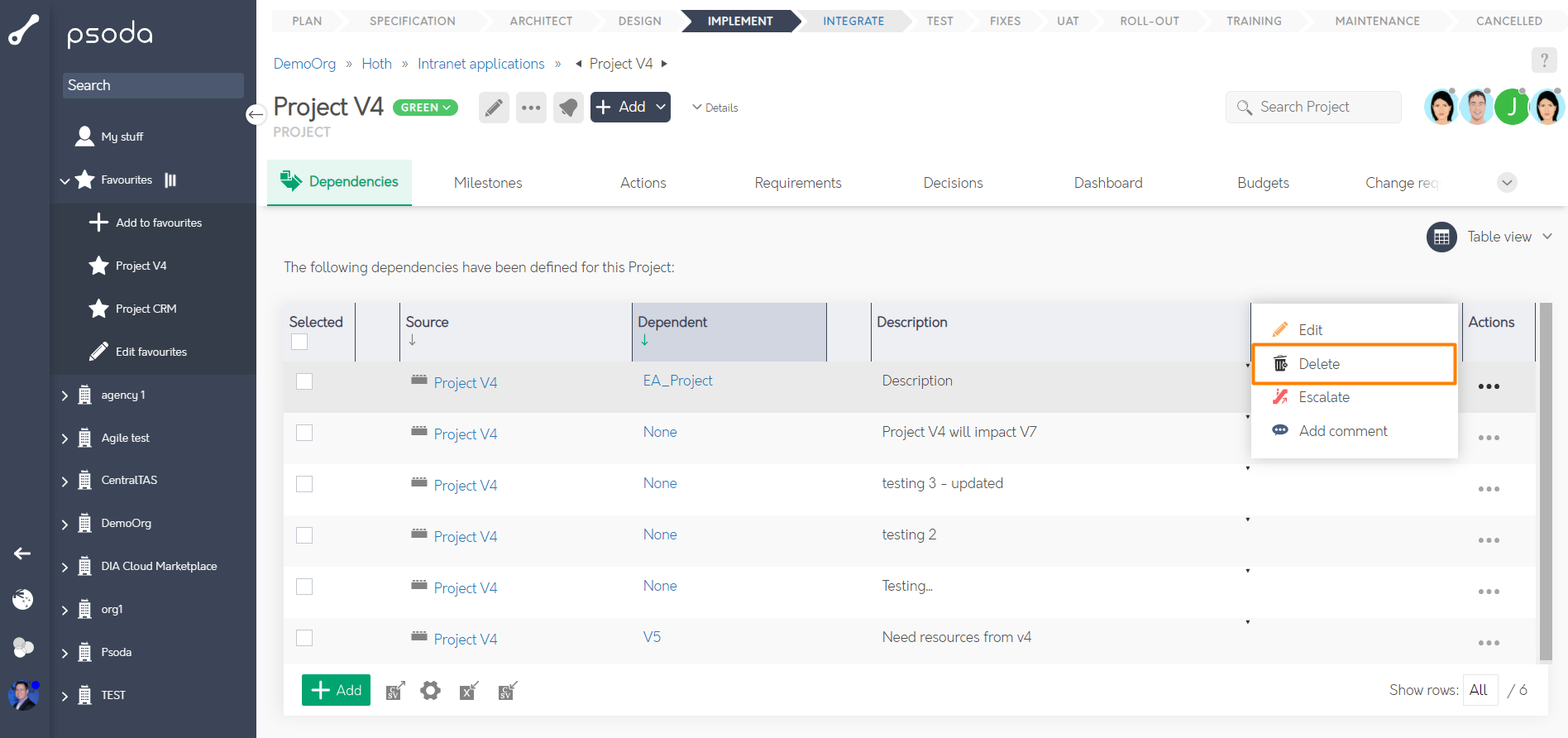Click the Excel export icon below table
The width and height of the screenshot is (1568, 738).
[469, 690]
